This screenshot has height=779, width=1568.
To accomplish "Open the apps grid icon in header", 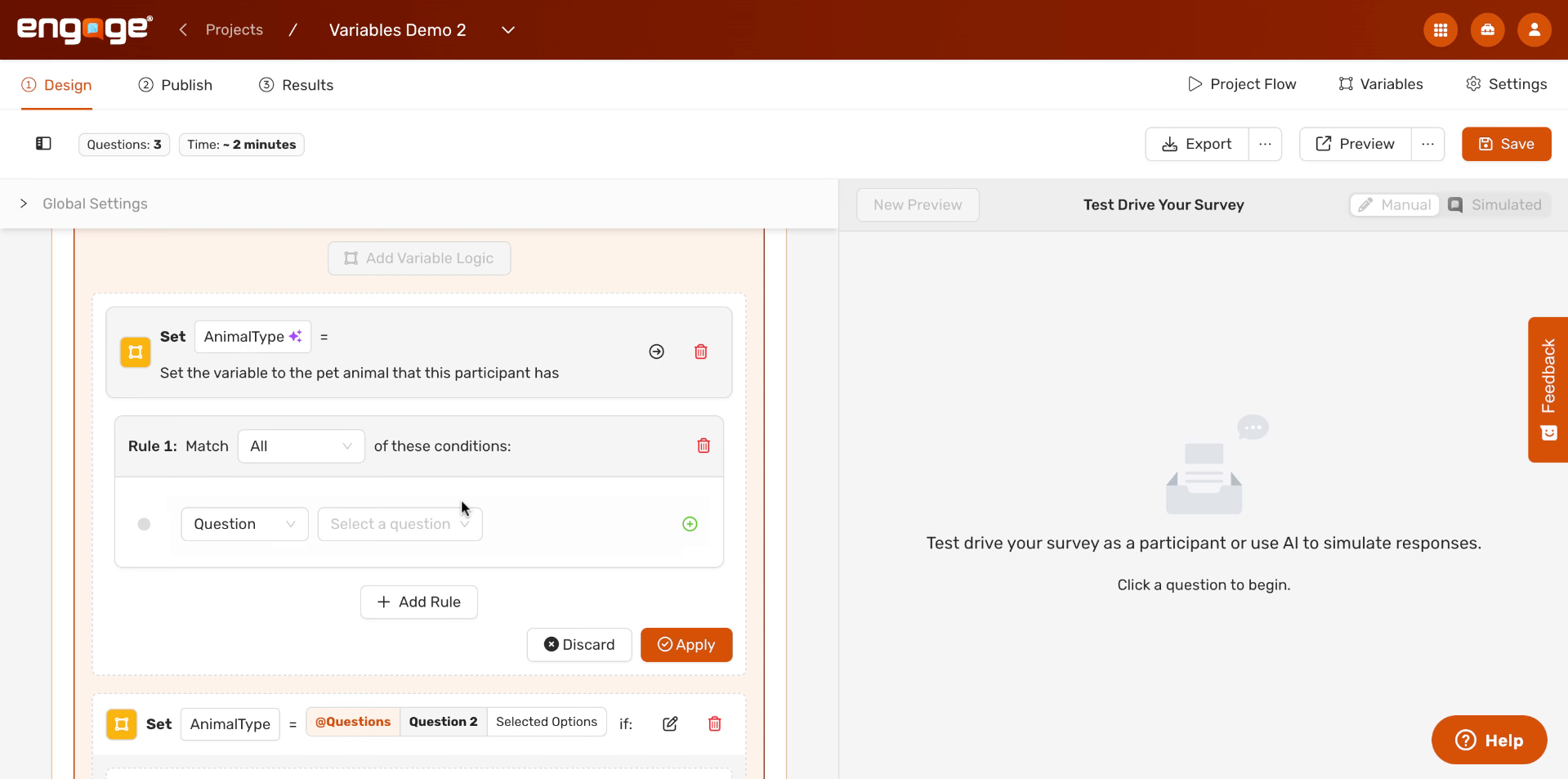I will 1441,30.
